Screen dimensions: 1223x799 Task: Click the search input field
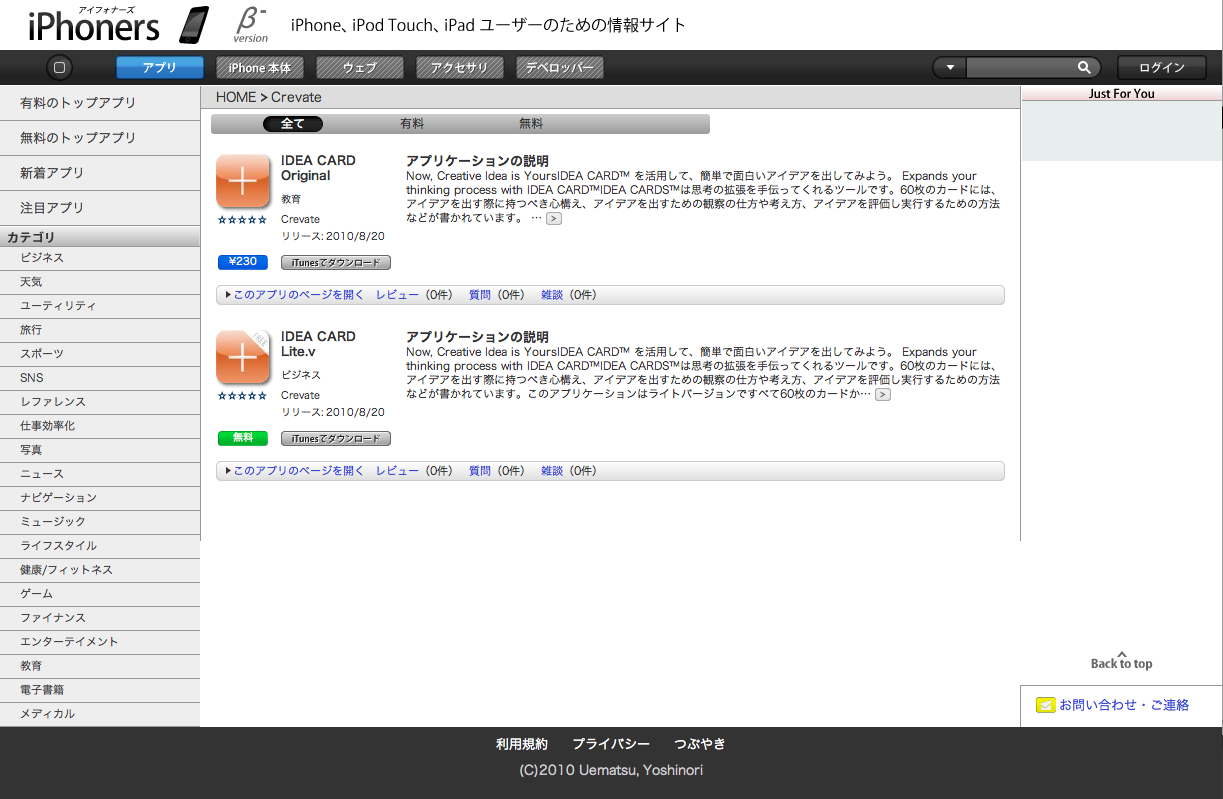pyautogui.click(x=1021, y=68)
